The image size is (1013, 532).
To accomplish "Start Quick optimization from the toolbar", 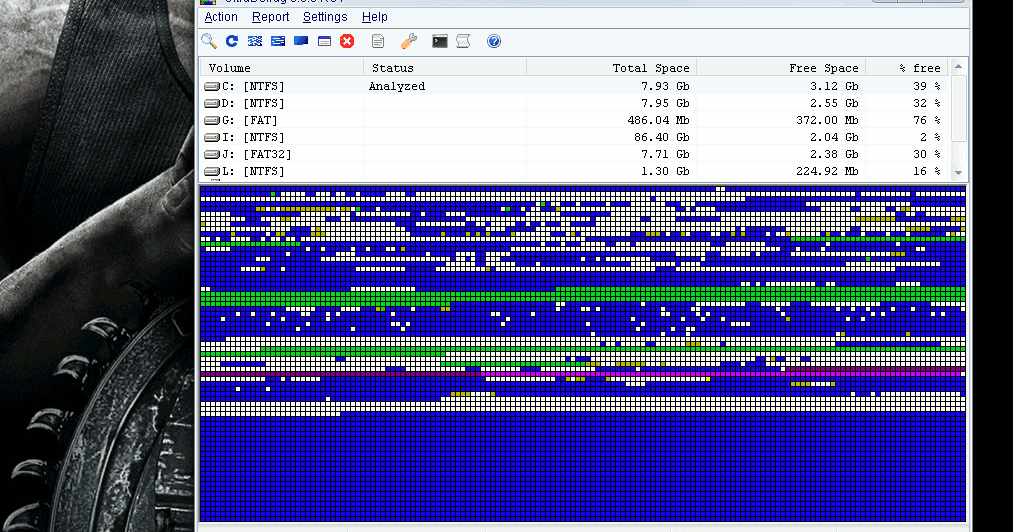I will 278,41.
